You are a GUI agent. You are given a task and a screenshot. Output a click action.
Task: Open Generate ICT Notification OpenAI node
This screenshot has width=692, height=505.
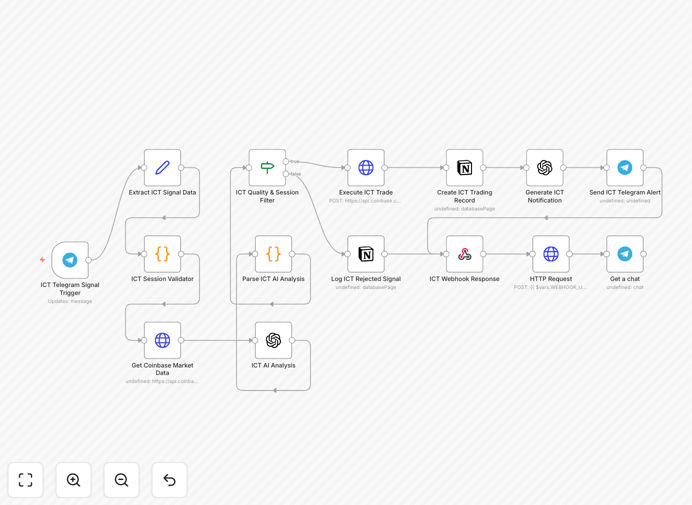point(545,168)
